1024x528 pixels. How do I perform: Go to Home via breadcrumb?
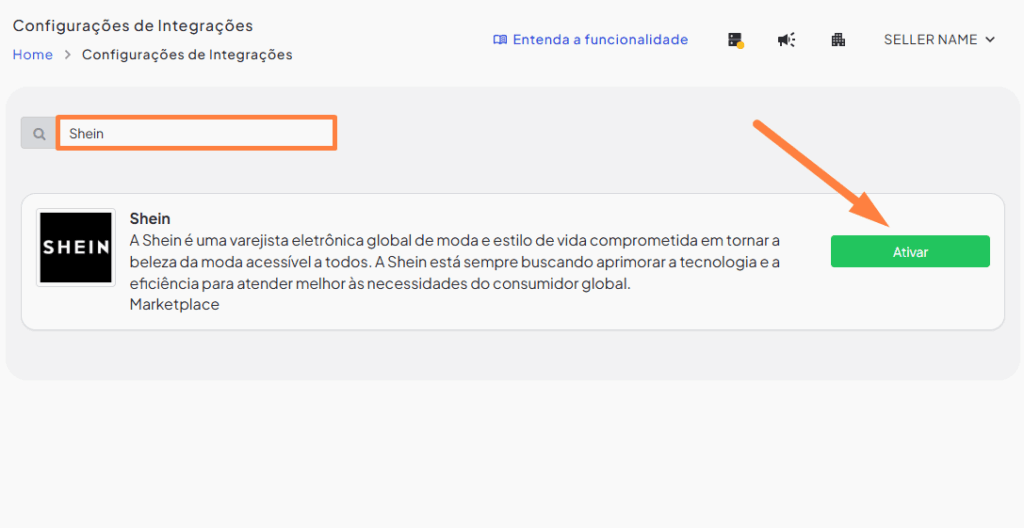(x=32, y=55)
